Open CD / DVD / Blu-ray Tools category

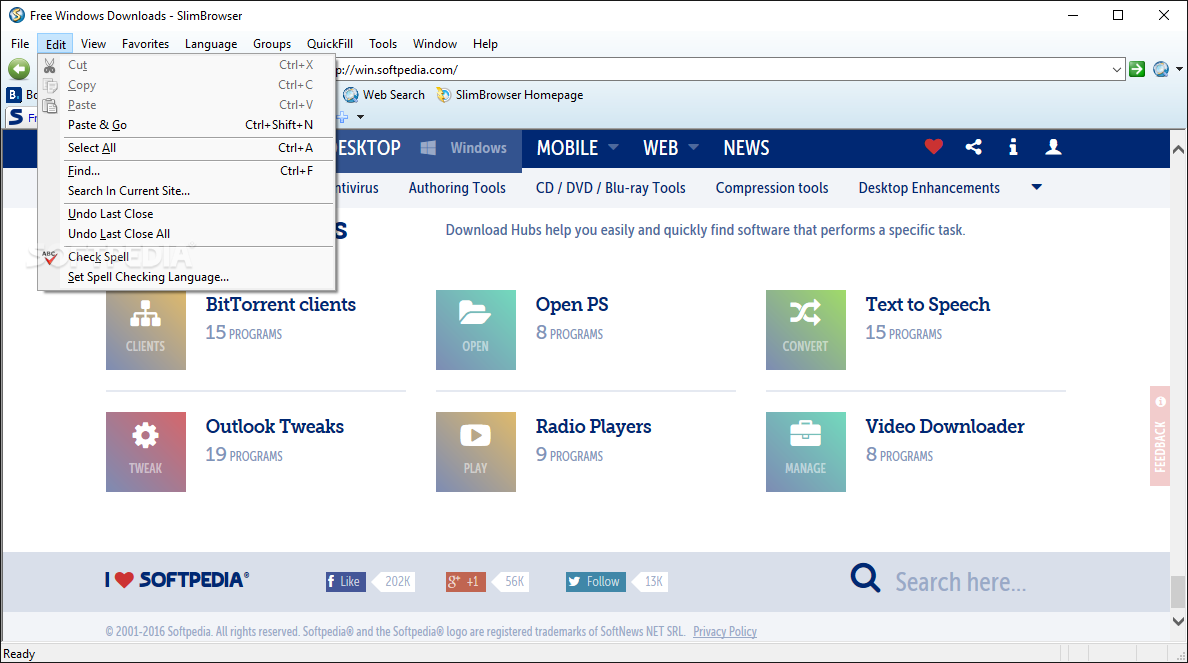point(611,188)
